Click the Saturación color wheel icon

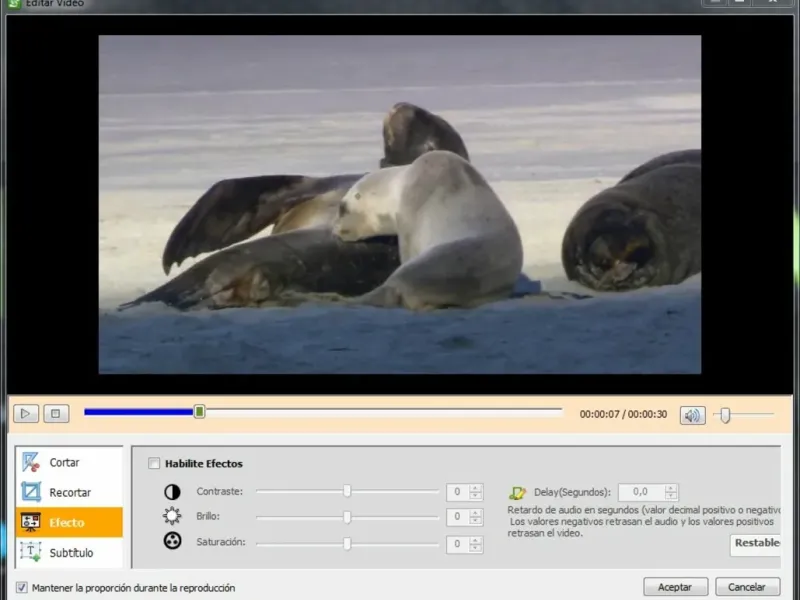pos(172,543)
